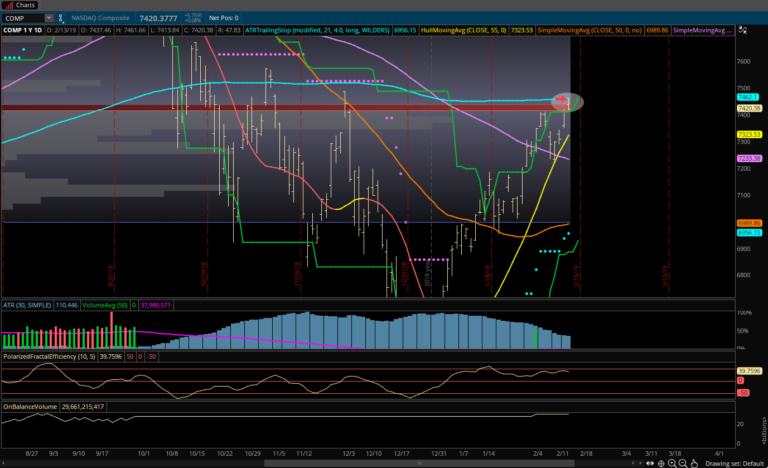Select the PolarizedFractalEfficiency study title
Screen dimensions: 768x468
[48, 355]
